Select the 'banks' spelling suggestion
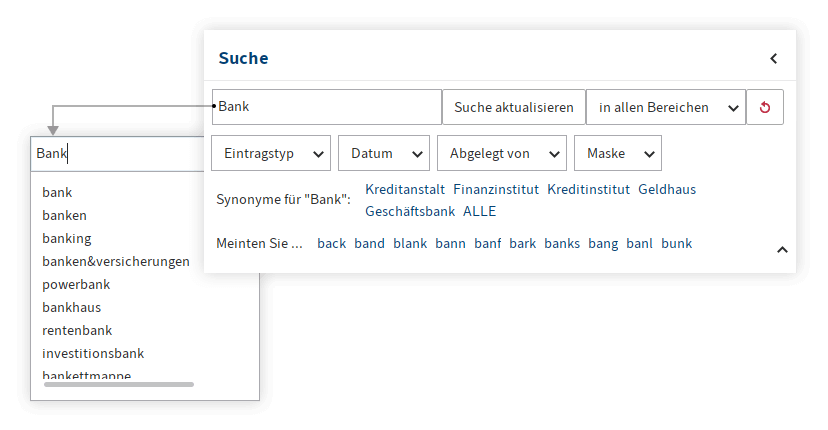Image resolution: width=828 pixels, height=430 pixels. click(x=562, y=244)
